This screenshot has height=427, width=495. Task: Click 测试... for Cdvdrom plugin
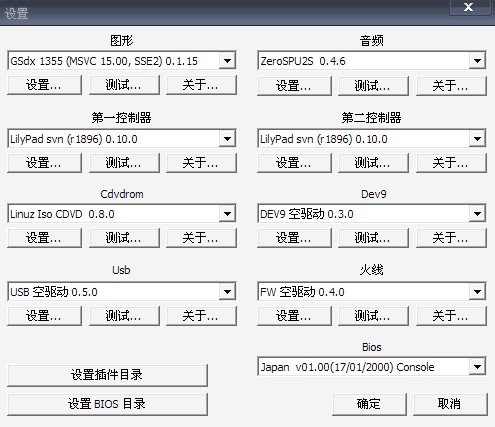click(x=124, y=238)
